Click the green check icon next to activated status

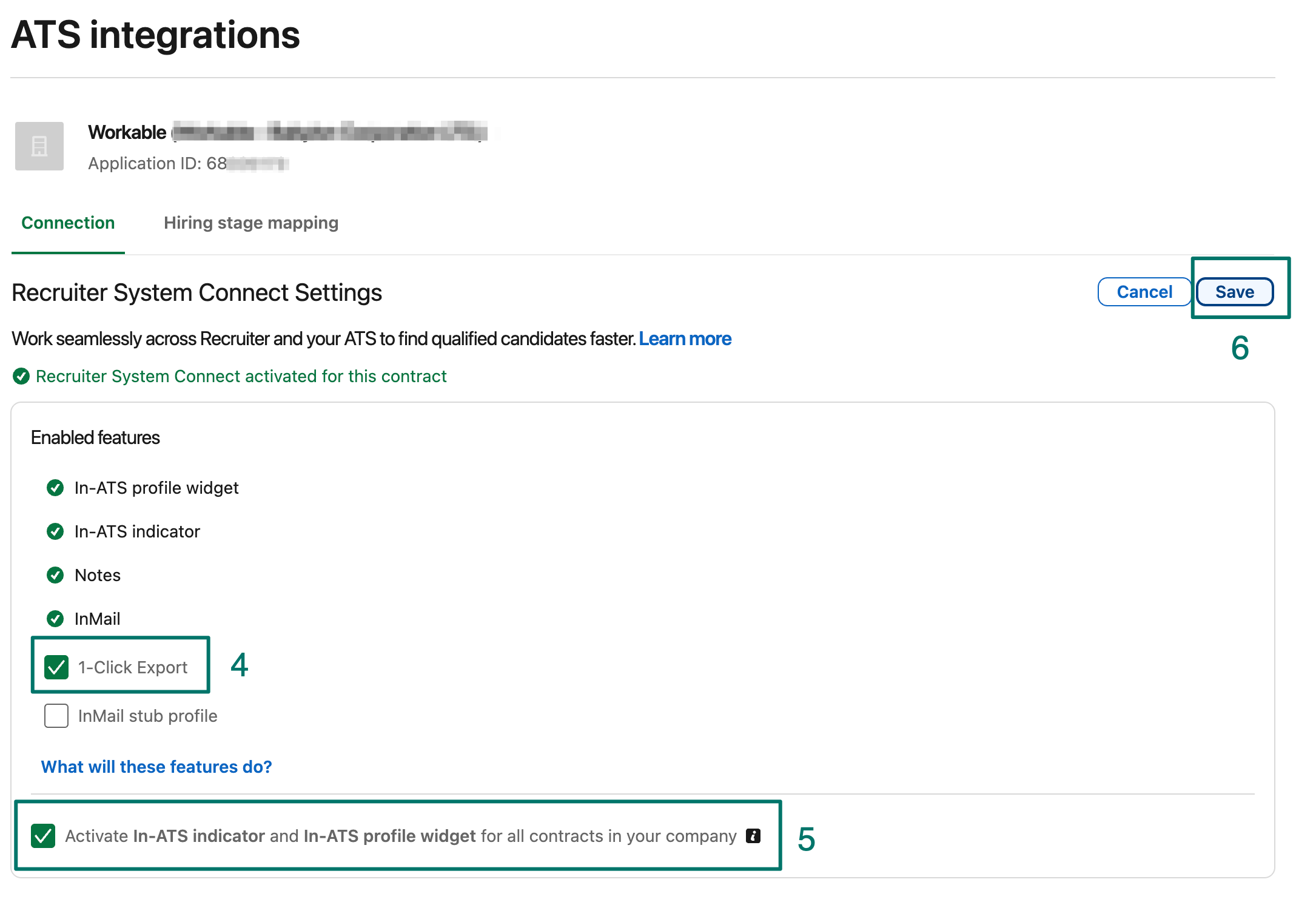click(x=21, y=377)
